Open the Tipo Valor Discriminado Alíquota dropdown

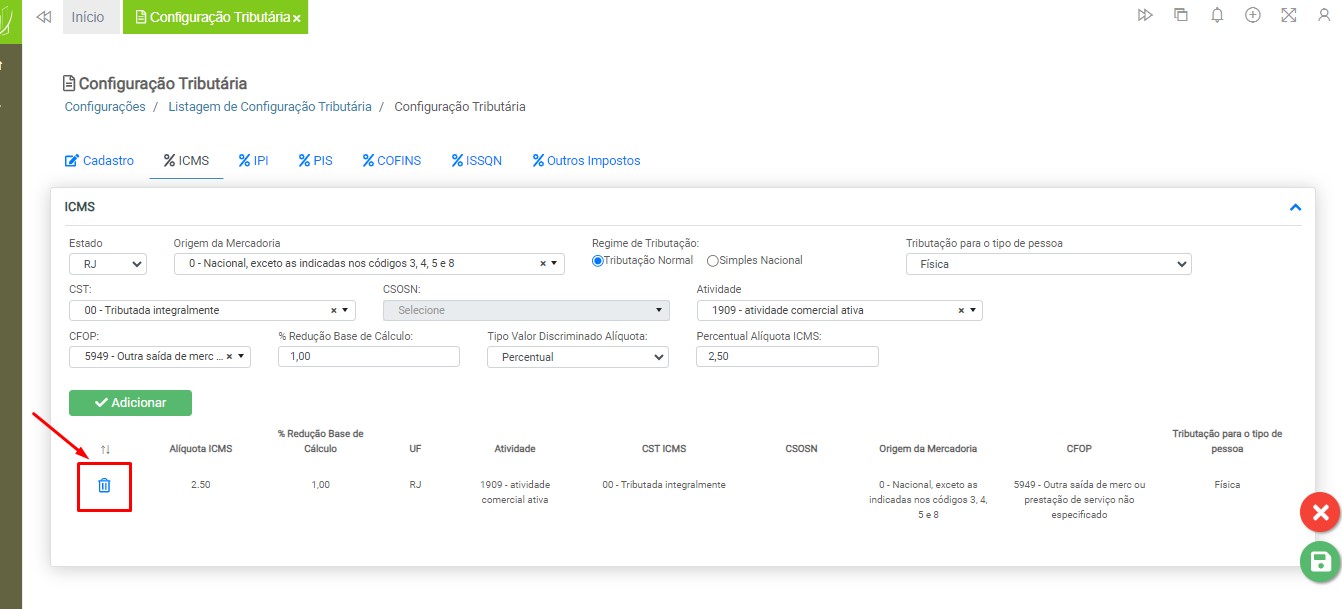577,357
